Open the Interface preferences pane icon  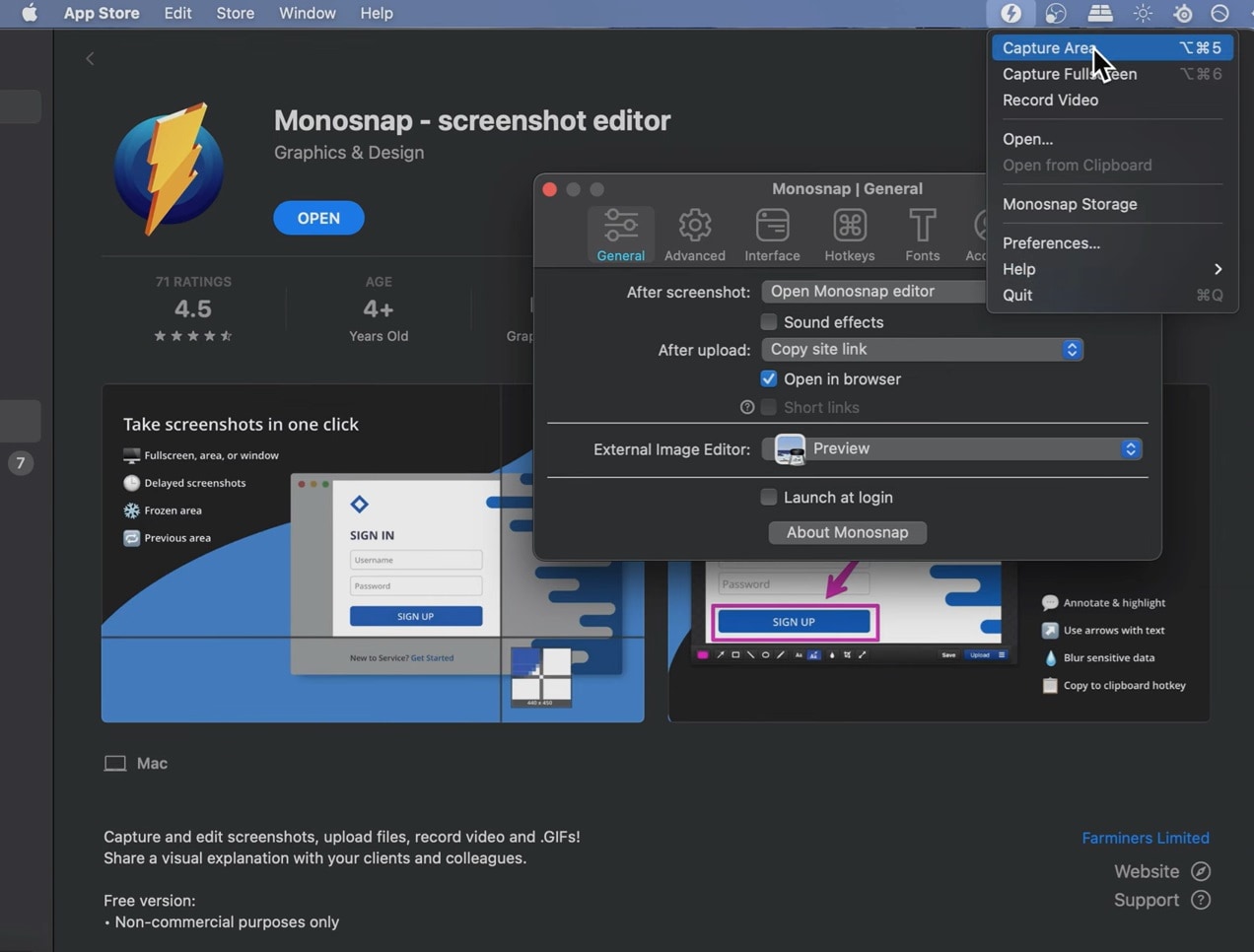coord(772,227)
